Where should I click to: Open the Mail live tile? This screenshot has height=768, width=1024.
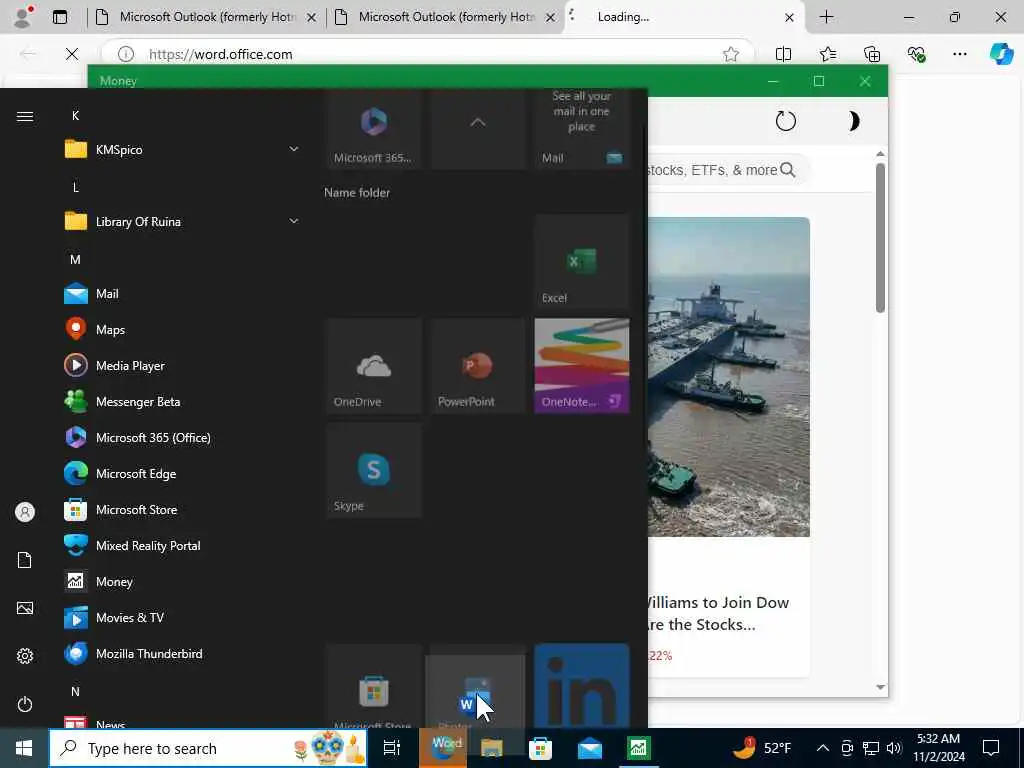pyautogui.click(x=582, y=129)
